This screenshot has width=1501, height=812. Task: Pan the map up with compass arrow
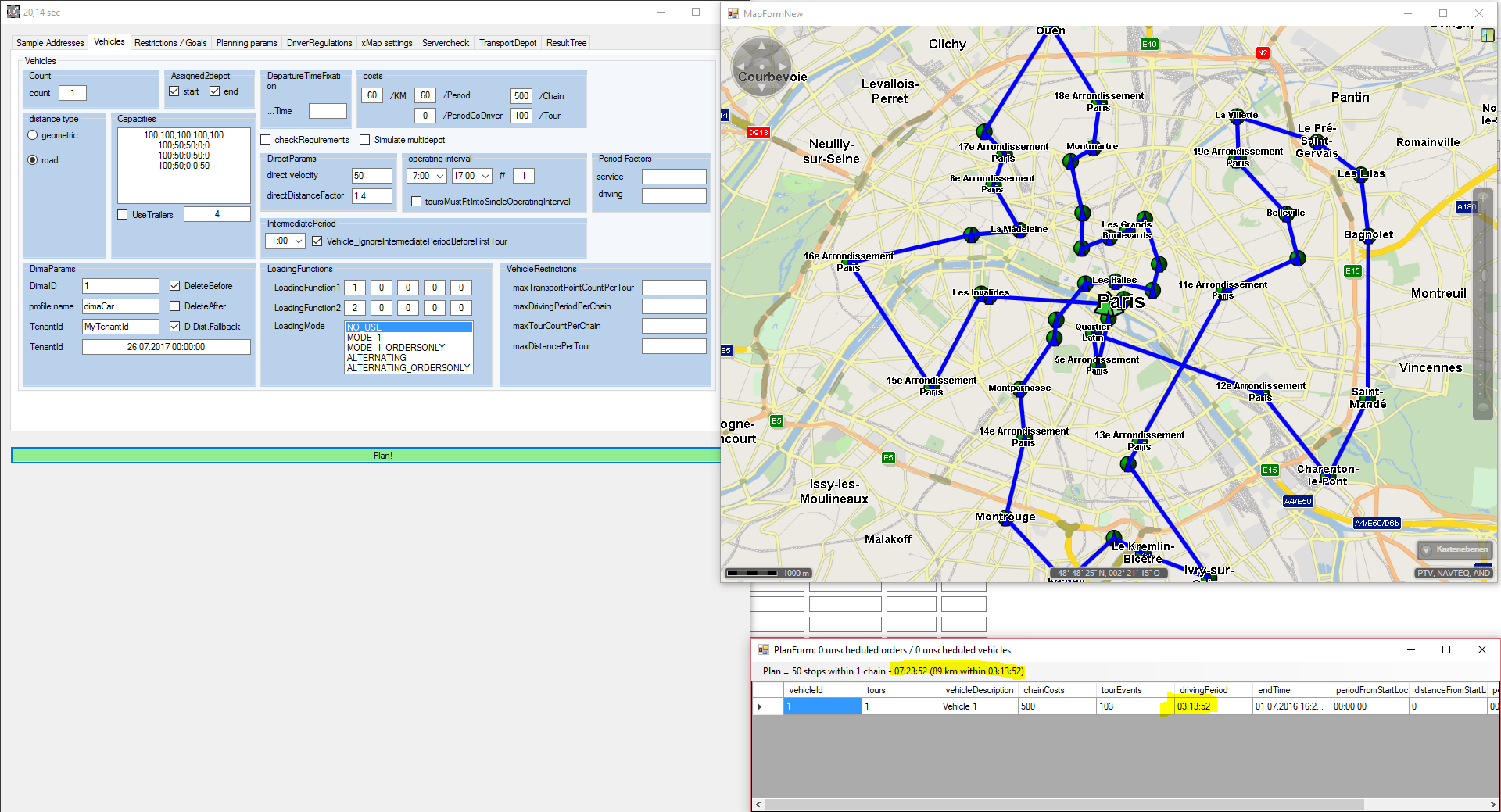[x=761, y=46]
